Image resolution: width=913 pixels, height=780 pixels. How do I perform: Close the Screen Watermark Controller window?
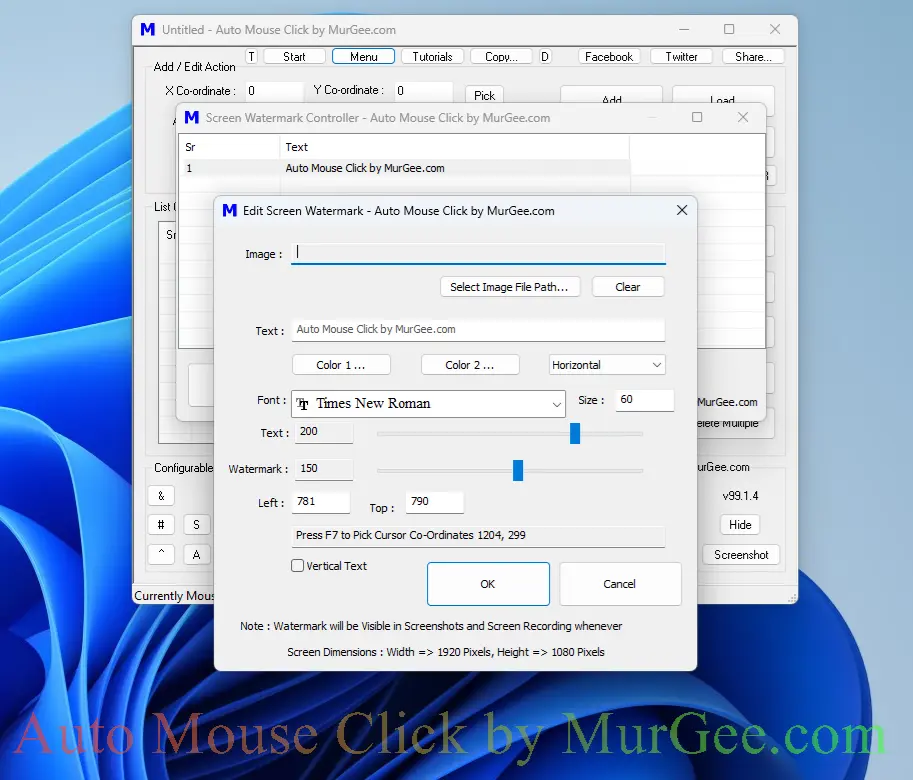pos(743,117)
